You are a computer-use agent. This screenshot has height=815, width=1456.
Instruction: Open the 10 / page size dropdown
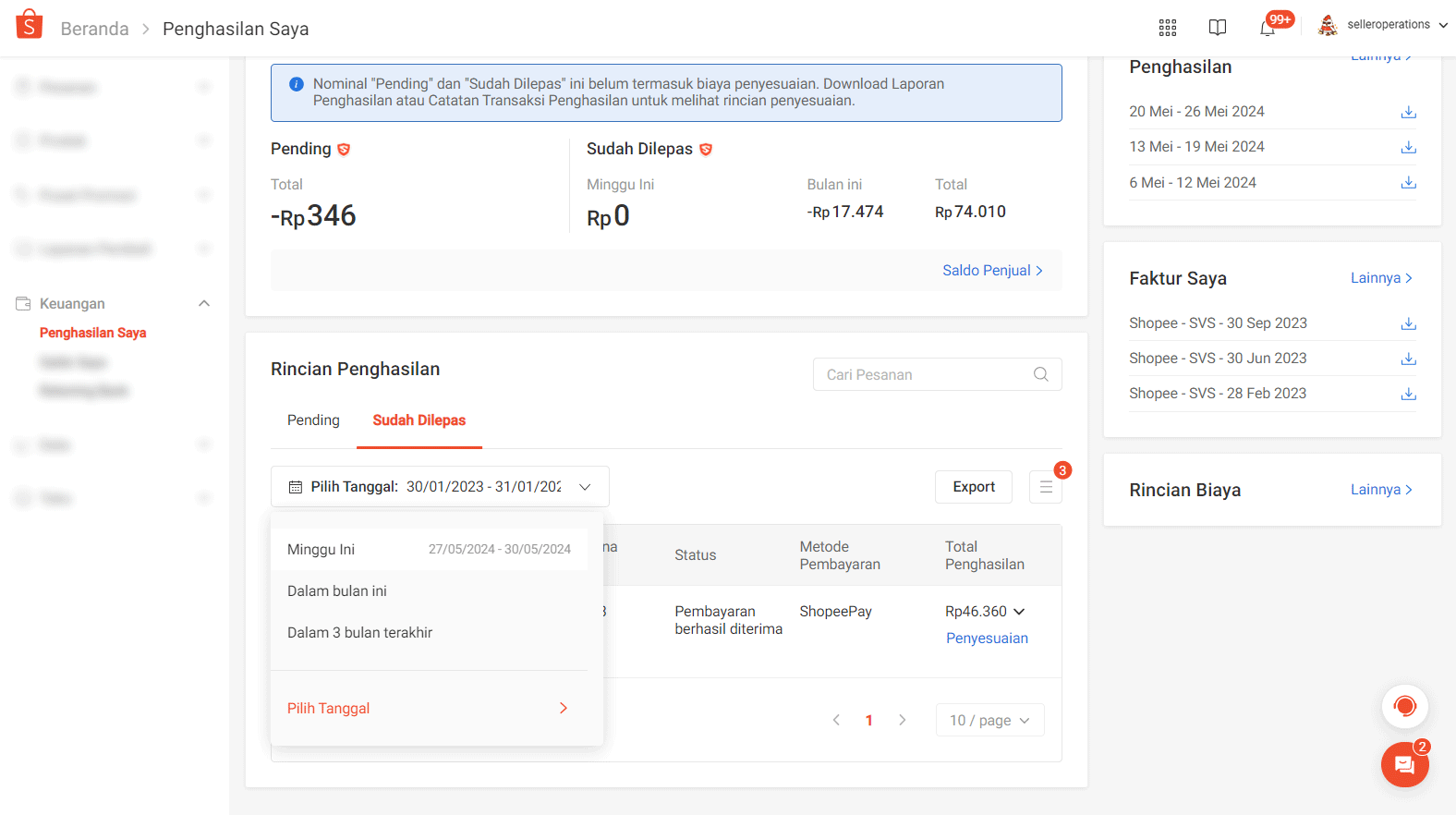point(989,721)
